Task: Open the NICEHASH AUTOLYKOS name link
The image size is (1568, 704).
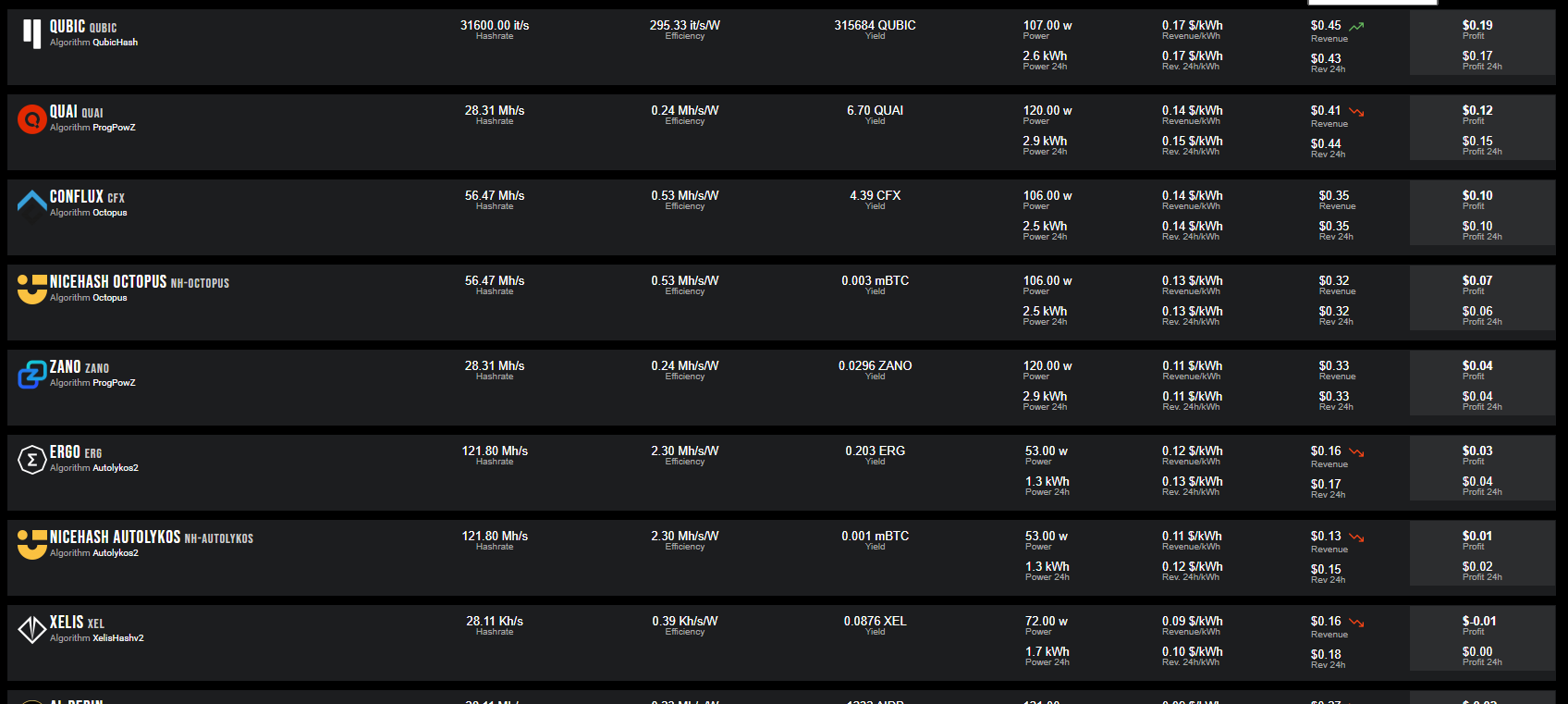Action: (x=115, y=537)
